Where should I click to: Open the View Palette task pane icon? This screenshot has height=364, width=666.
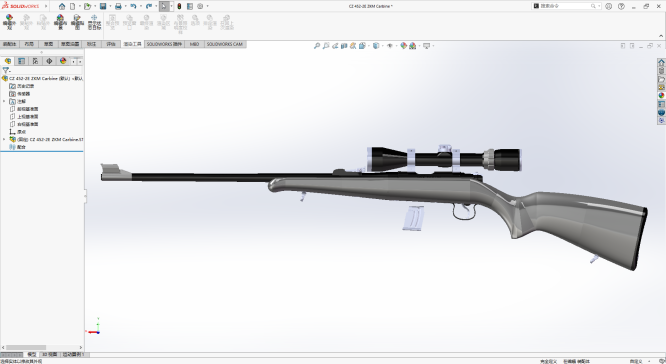pyautogui.click(x=661, y=87)
